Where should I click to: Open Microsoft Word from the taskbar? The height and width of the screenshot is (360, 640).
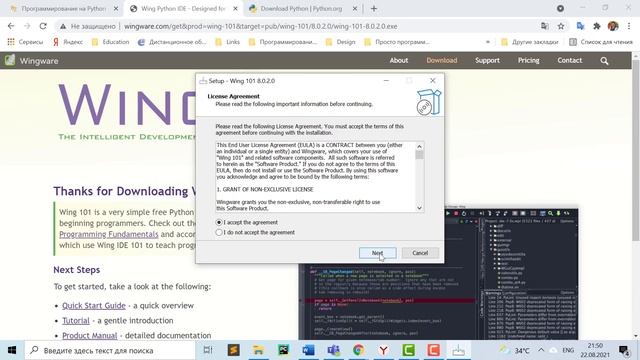click(x=309, y=350)
